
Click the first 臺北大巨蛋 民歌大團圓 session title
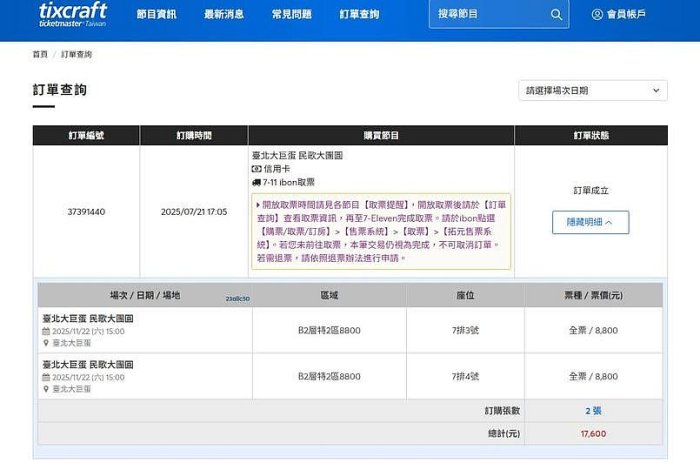(x=88, y=318)
